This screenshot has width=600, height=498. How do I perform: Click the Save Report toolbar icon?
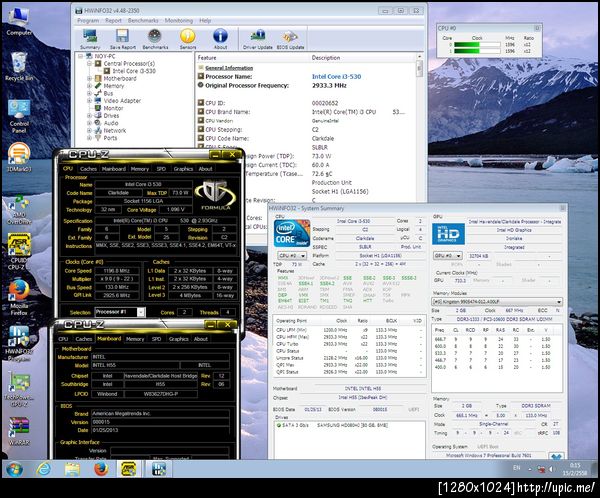pos(122,39)
